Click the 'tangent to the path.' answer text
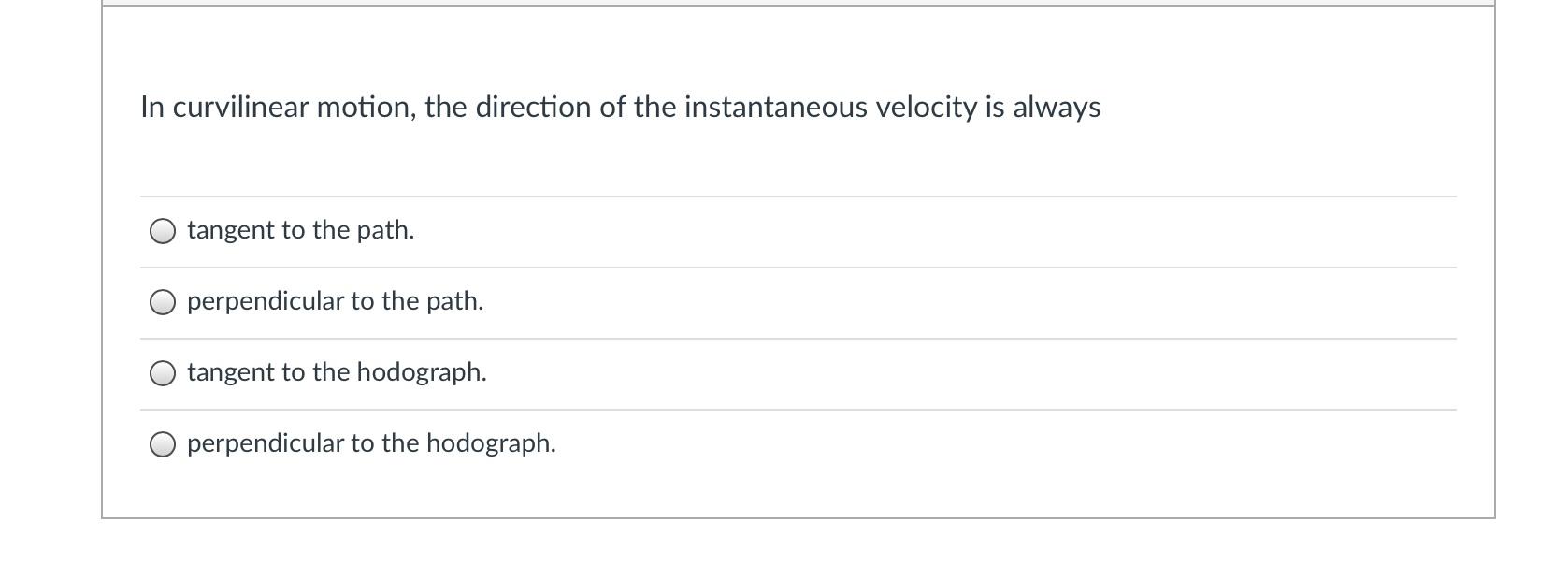This screenshot has width=1568, height=580. click(x=300, y=230)
